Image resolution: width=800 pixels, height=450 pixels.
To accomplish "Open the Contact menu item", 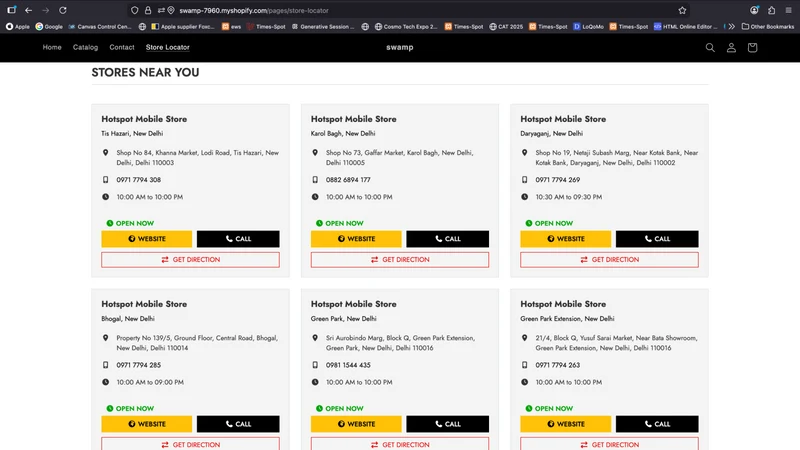I will click(x=122, y=47).
